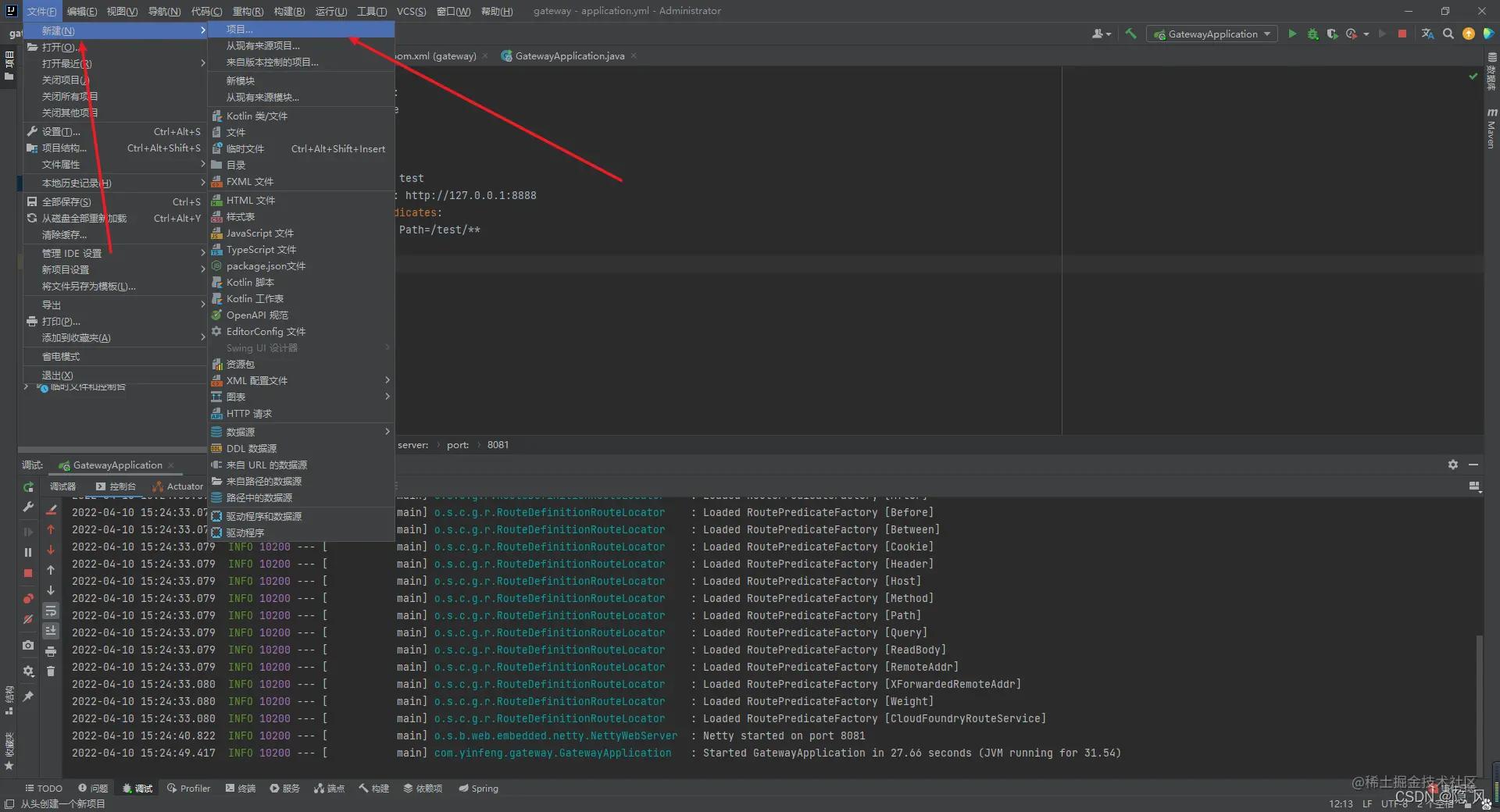Open the Profiler tool window button

pyautogui.click(x=188, y=789)
